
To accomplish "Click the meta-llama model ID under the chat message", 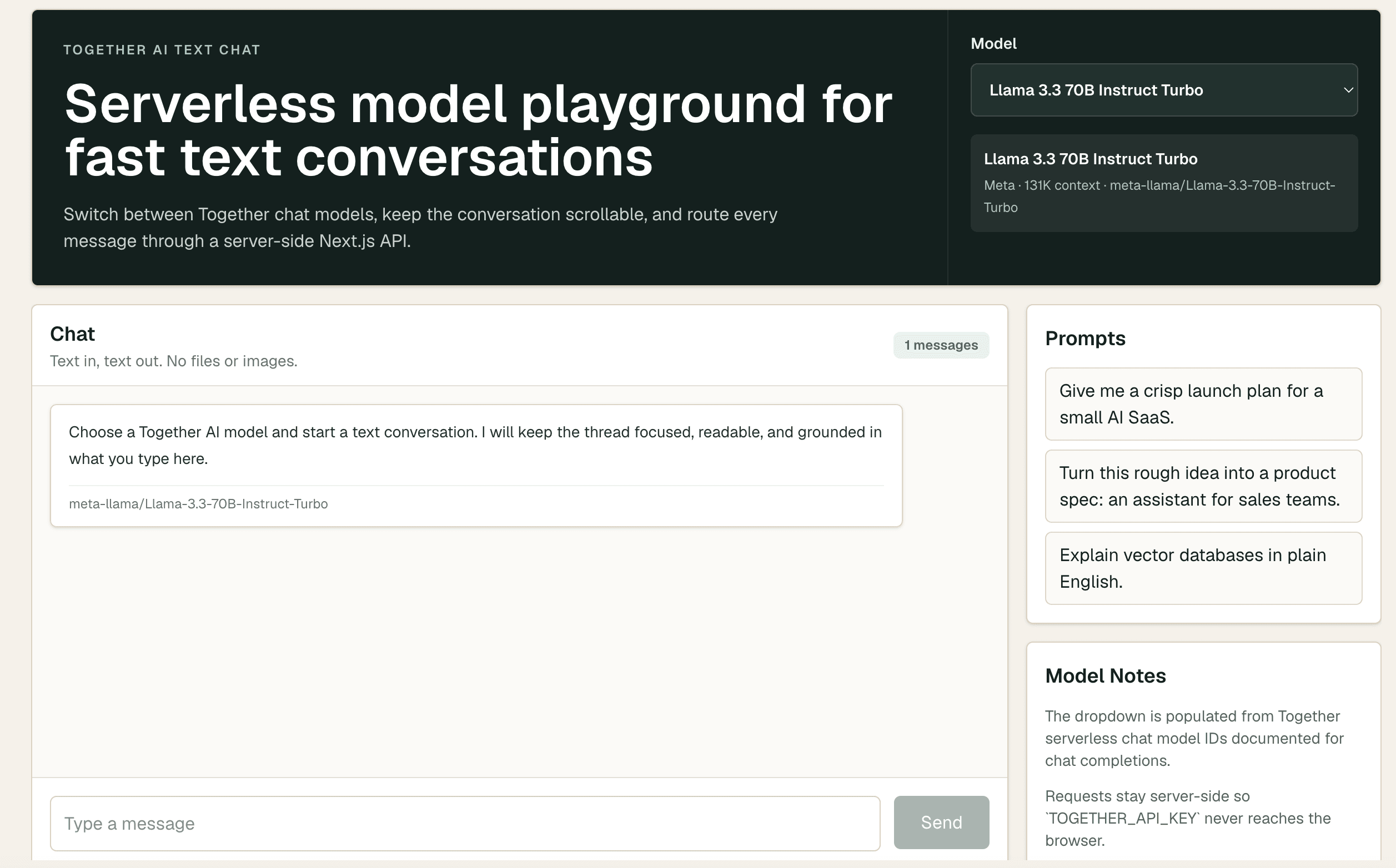I will point(198,503).
